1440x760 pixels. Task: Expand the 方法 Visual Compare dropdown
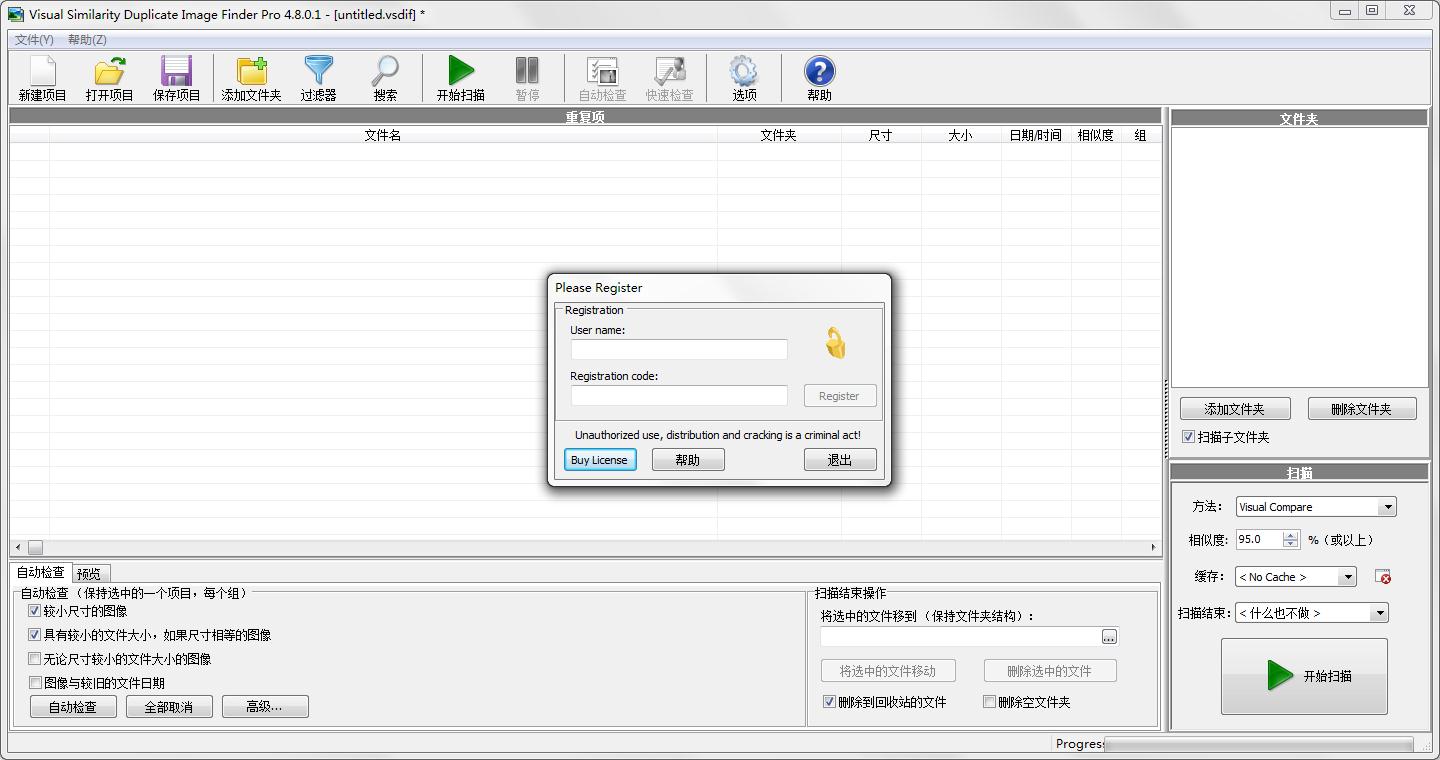click(x=1387, y=507)
